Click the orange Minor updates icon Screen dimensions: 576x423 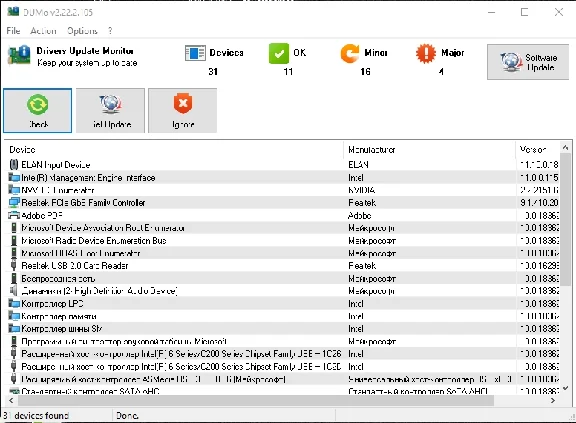[x=349, y=54]
